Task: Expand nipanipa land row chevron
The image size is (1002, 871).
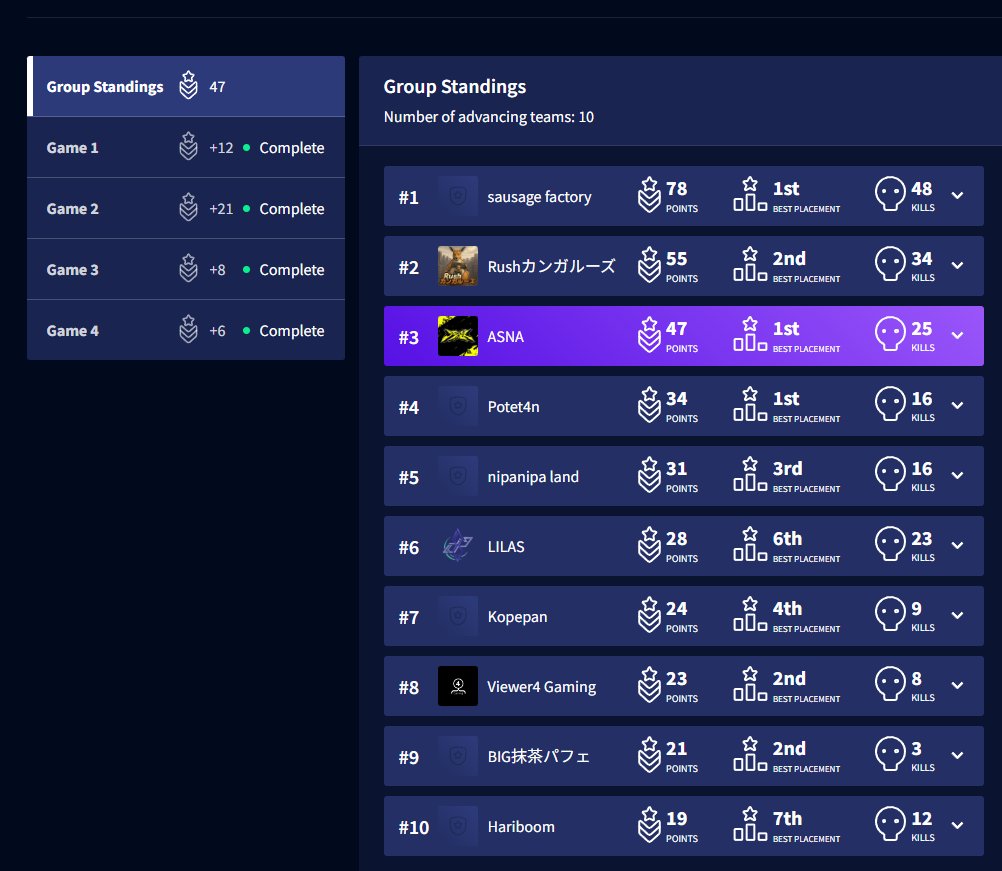Action: tap(957, 475)
